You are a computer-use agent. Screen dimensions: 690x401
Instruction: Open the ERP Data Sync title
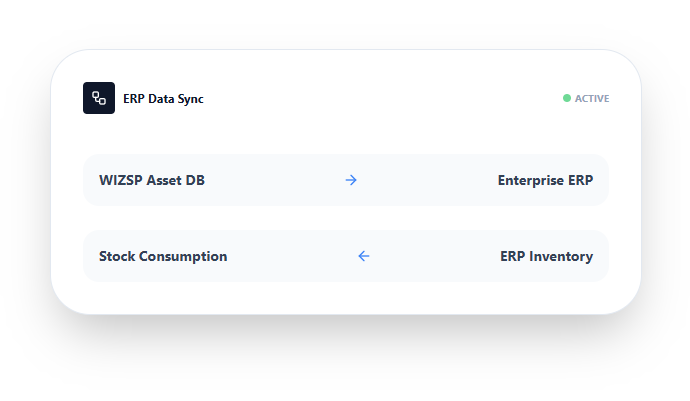point(163,99)
